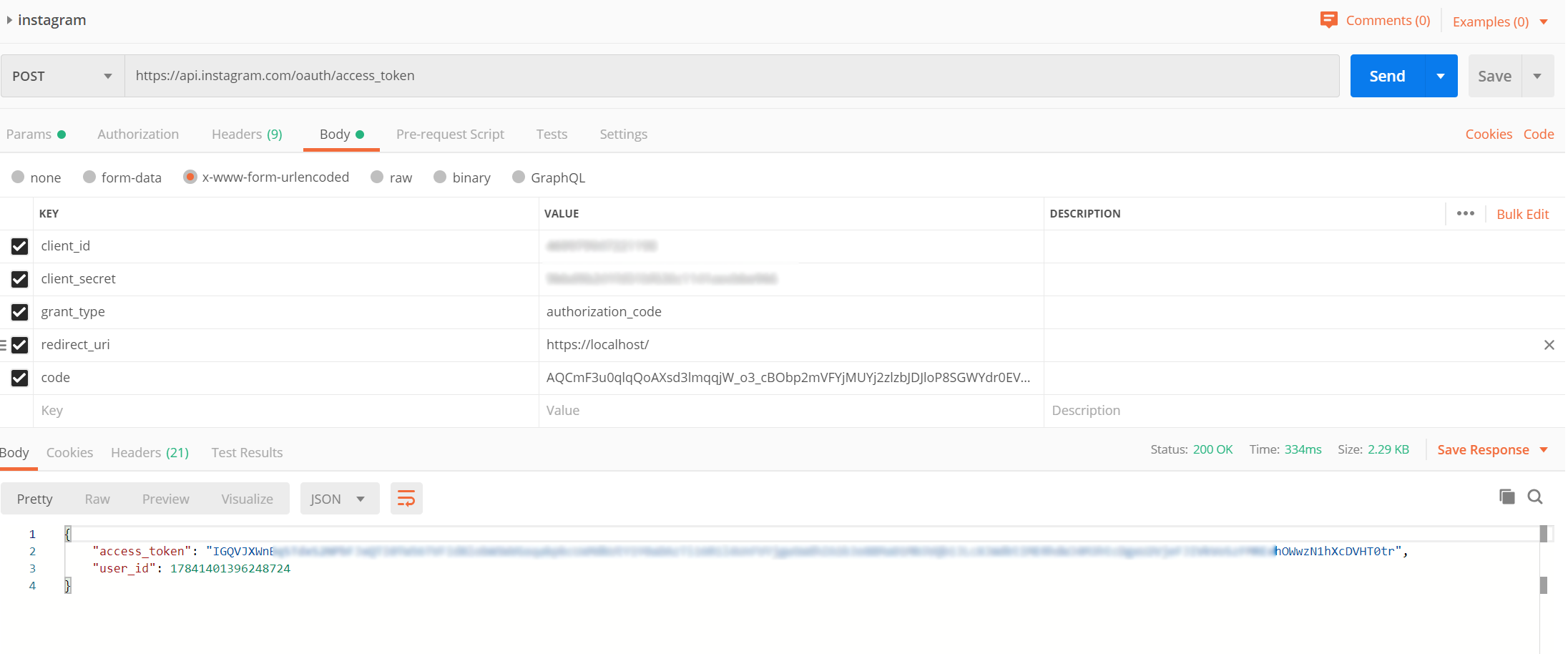Toggle the grant_type parameter checkbox
This screenshot has width=1568, height=654.
pos(19,312)
